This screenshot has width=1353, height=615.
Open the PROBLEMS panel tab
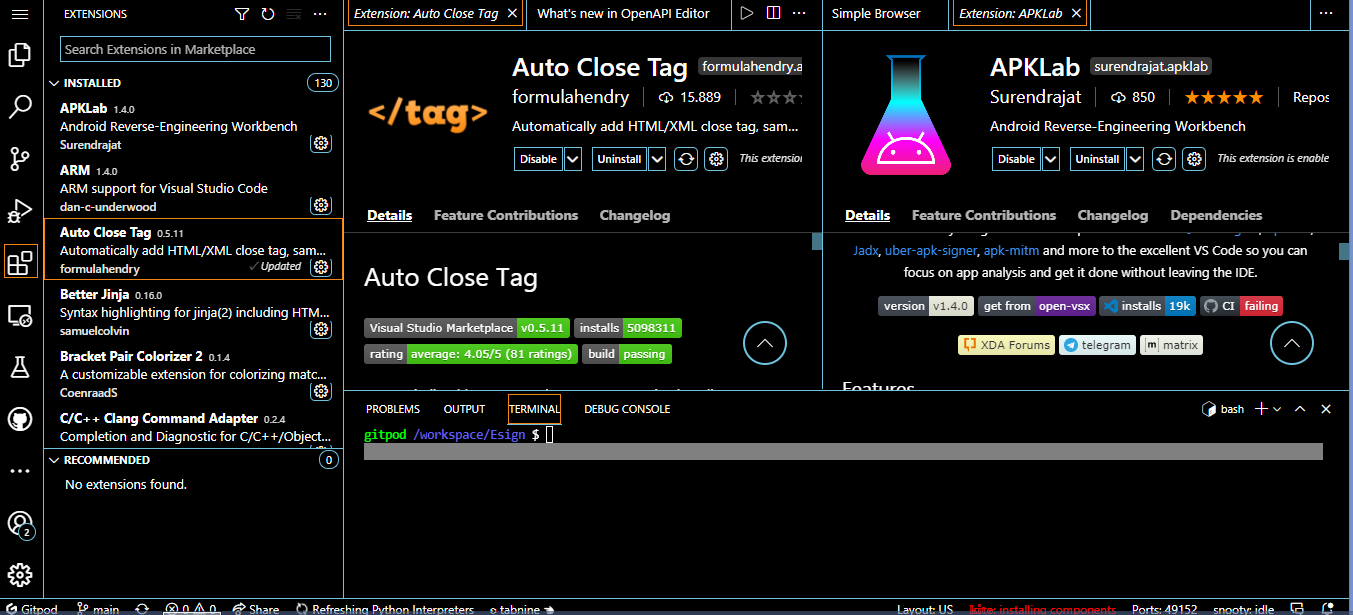click(x=393, y=409)
